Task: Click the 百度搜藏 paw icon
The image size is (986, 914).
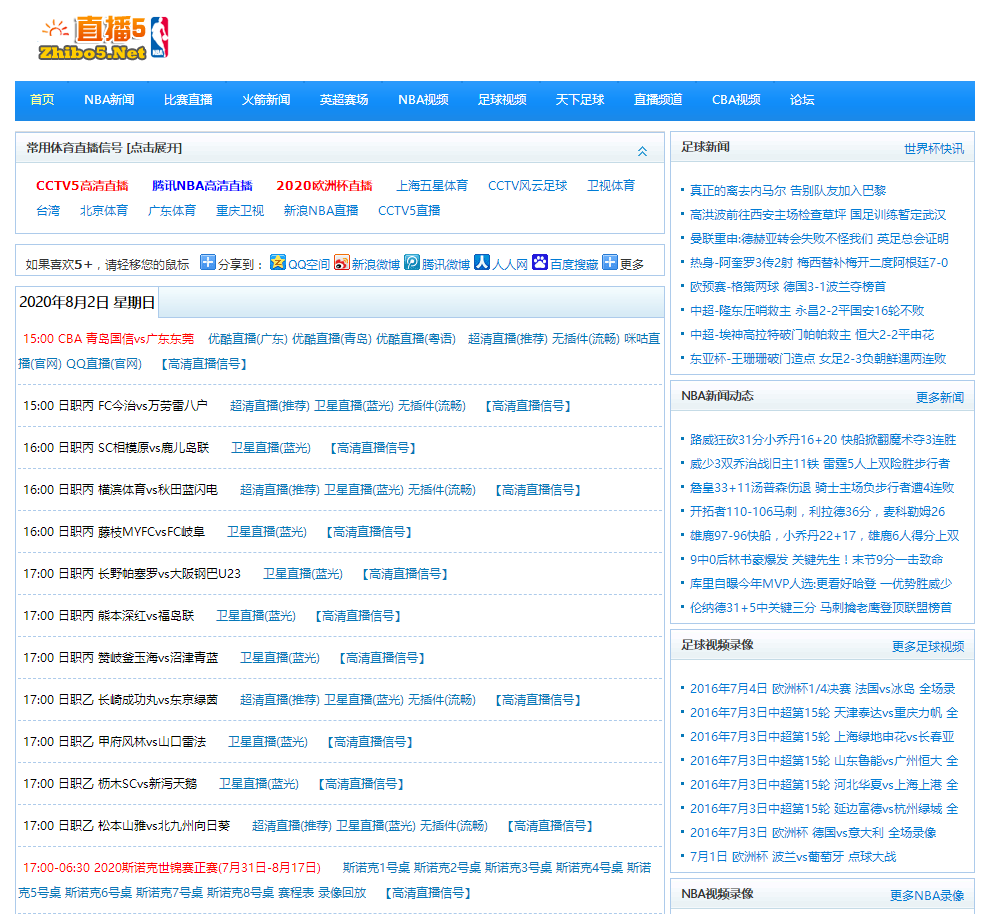Action: pos(540,262)
